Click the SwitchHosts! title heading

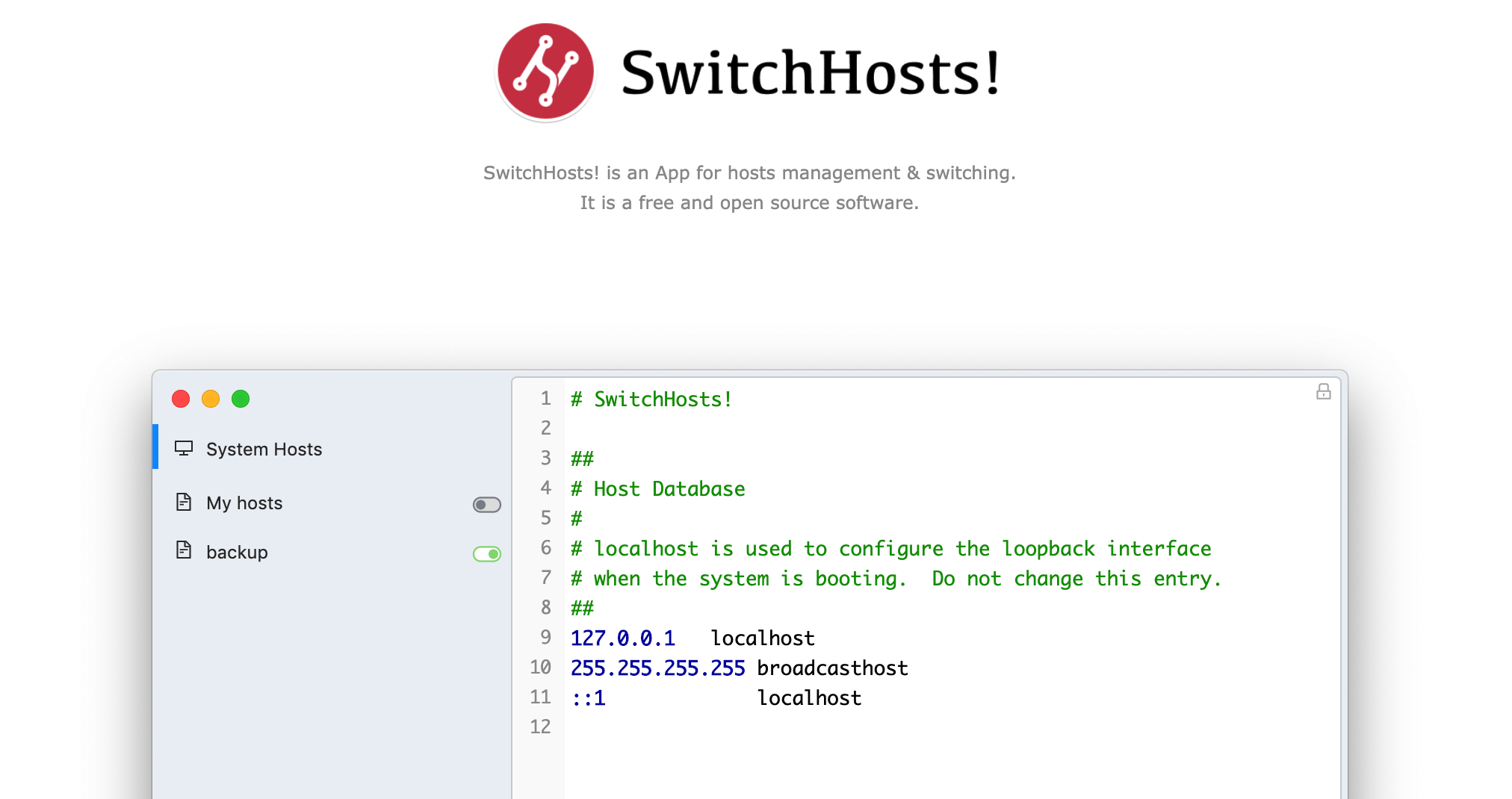click(x=811, y=73)
